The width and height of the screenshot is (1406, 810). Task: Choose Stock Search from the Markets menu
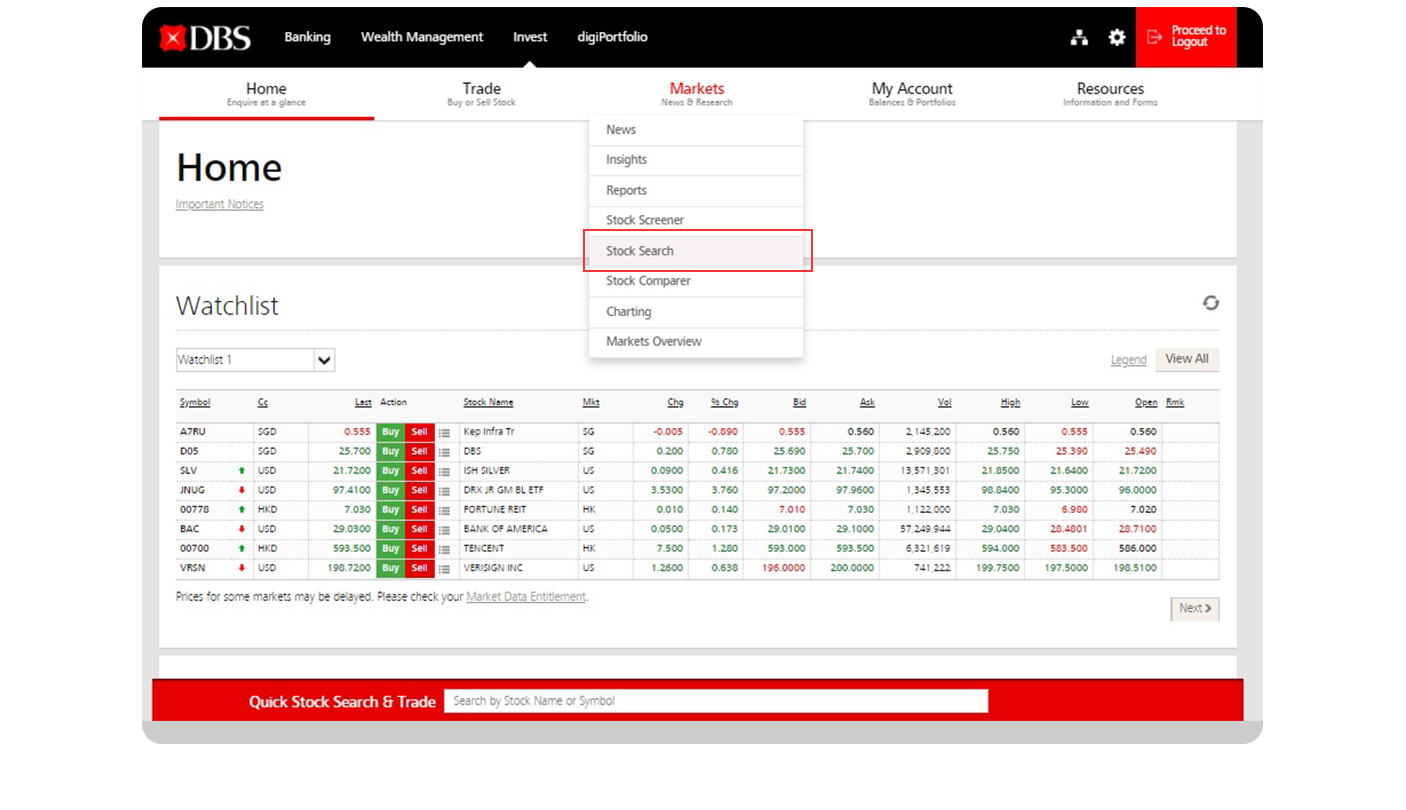coord(696,251)
